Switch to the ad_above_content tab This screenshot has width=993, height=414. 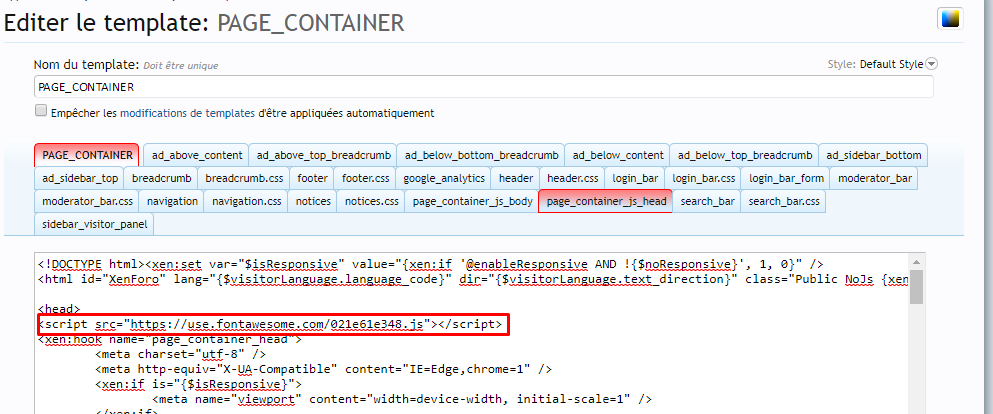(x=196, y=155)
